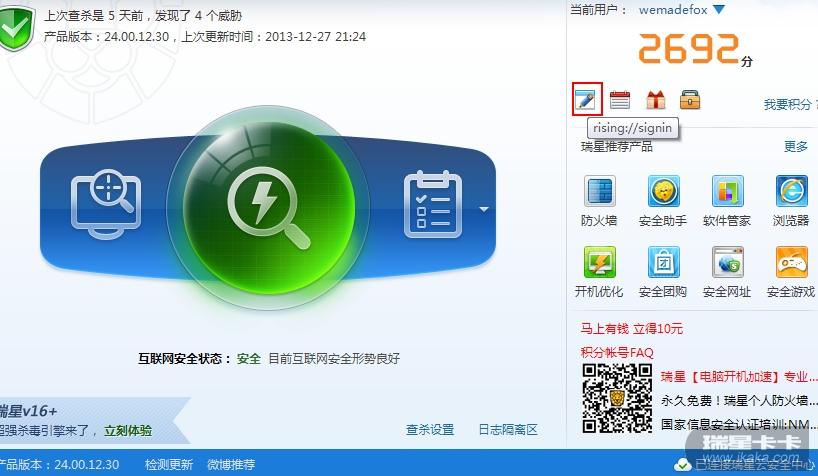This screenshot has width=818, height=476.
Task: Click 检测更新 check for updates
Action: 169,465
